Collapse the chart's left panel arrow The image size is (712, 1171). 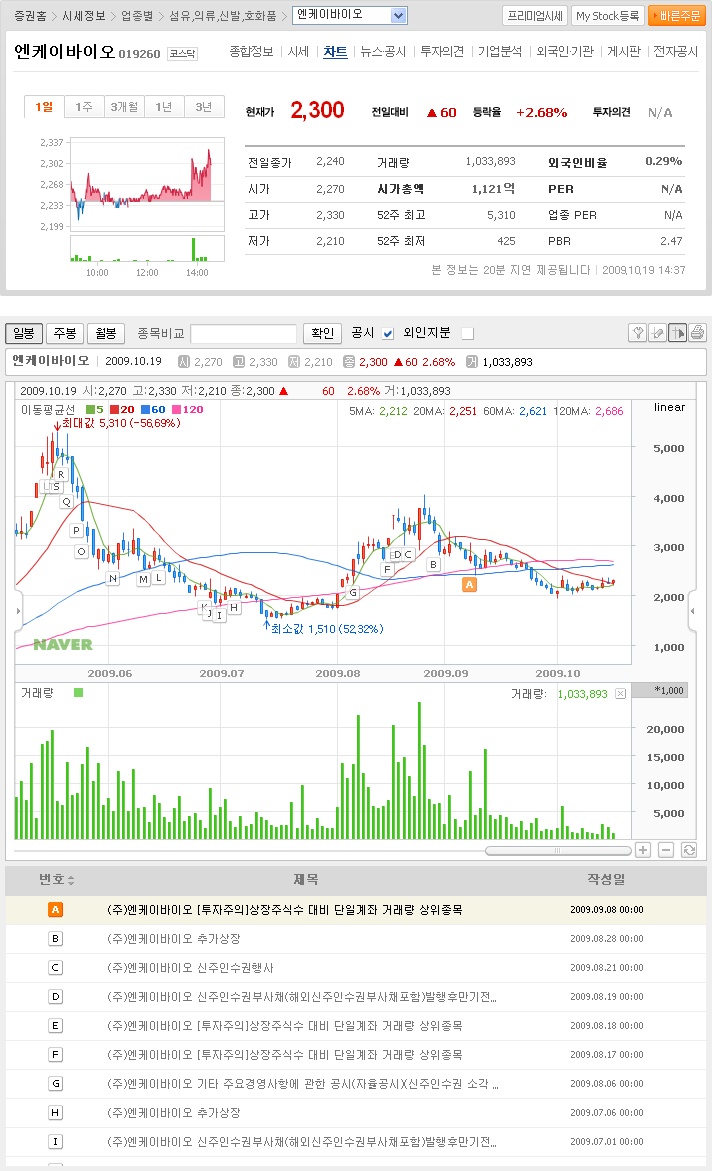[x=19, y=611]
